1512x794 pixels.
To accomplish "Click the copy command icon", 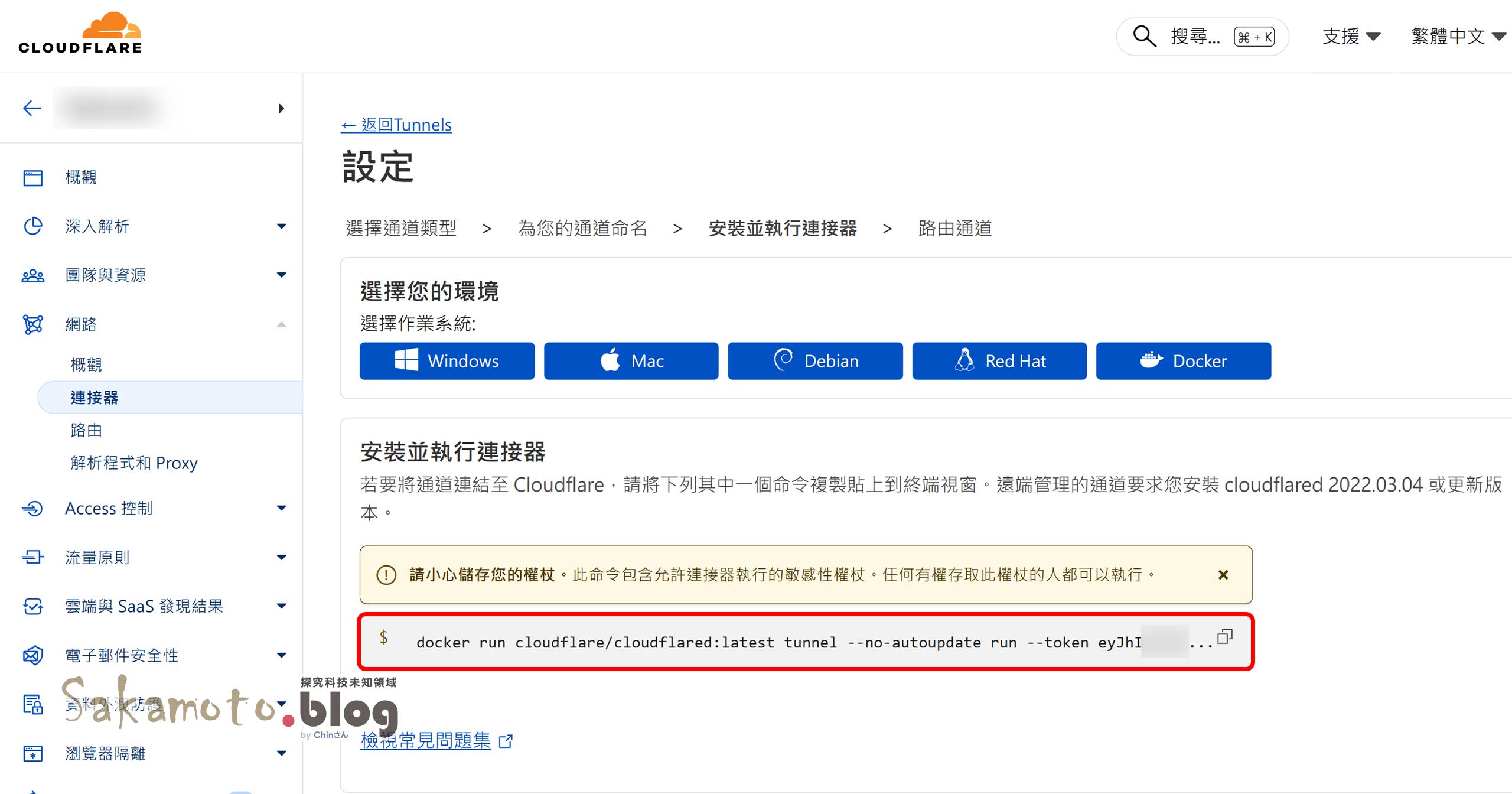I will pos(1225,637).
